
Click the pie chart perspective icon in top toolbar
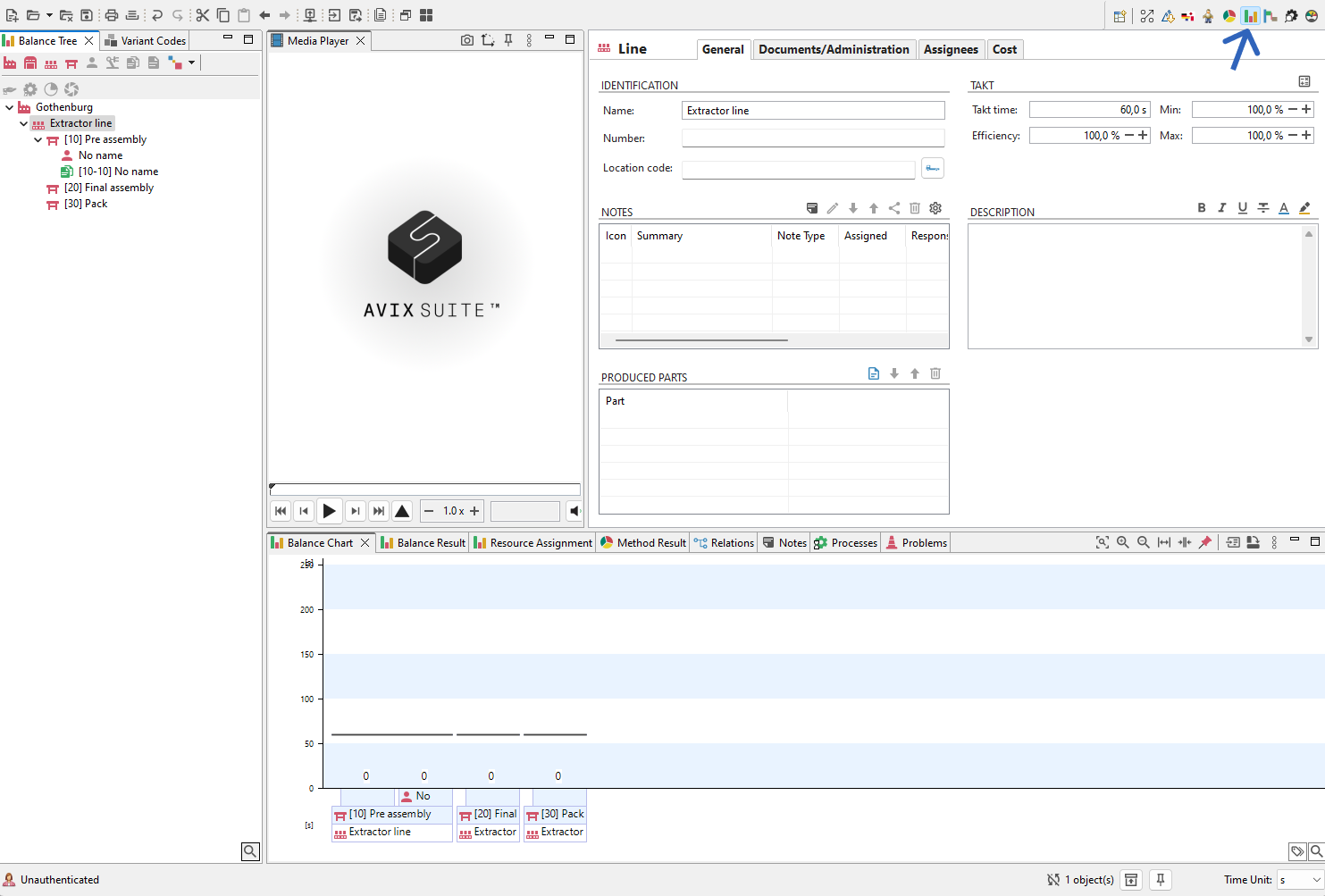coord(1229,16)
